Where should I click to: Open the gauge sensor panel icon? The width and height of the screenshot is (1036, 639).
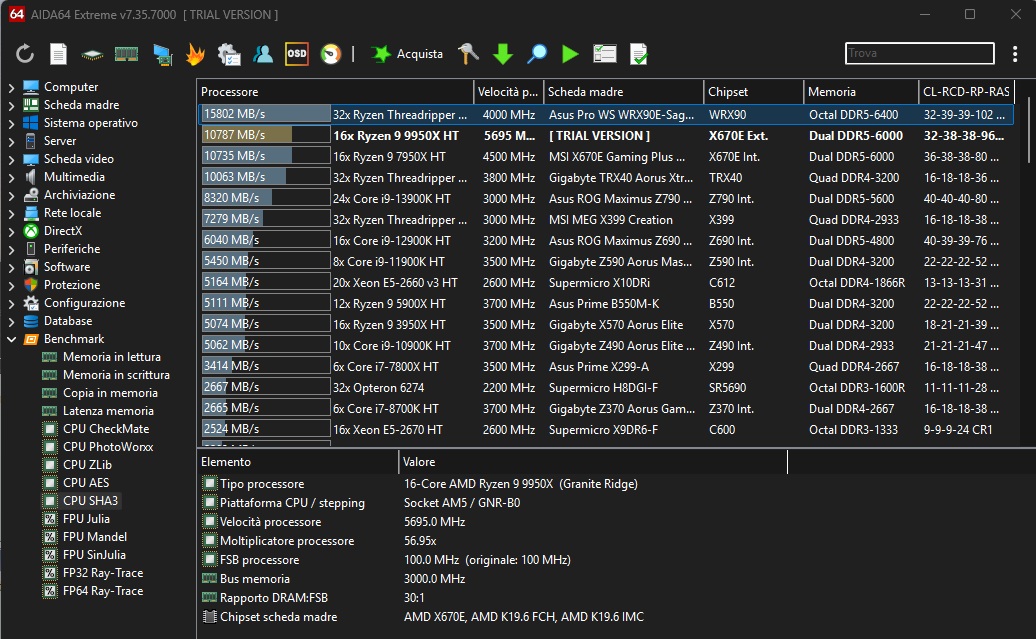coord(331,54)
